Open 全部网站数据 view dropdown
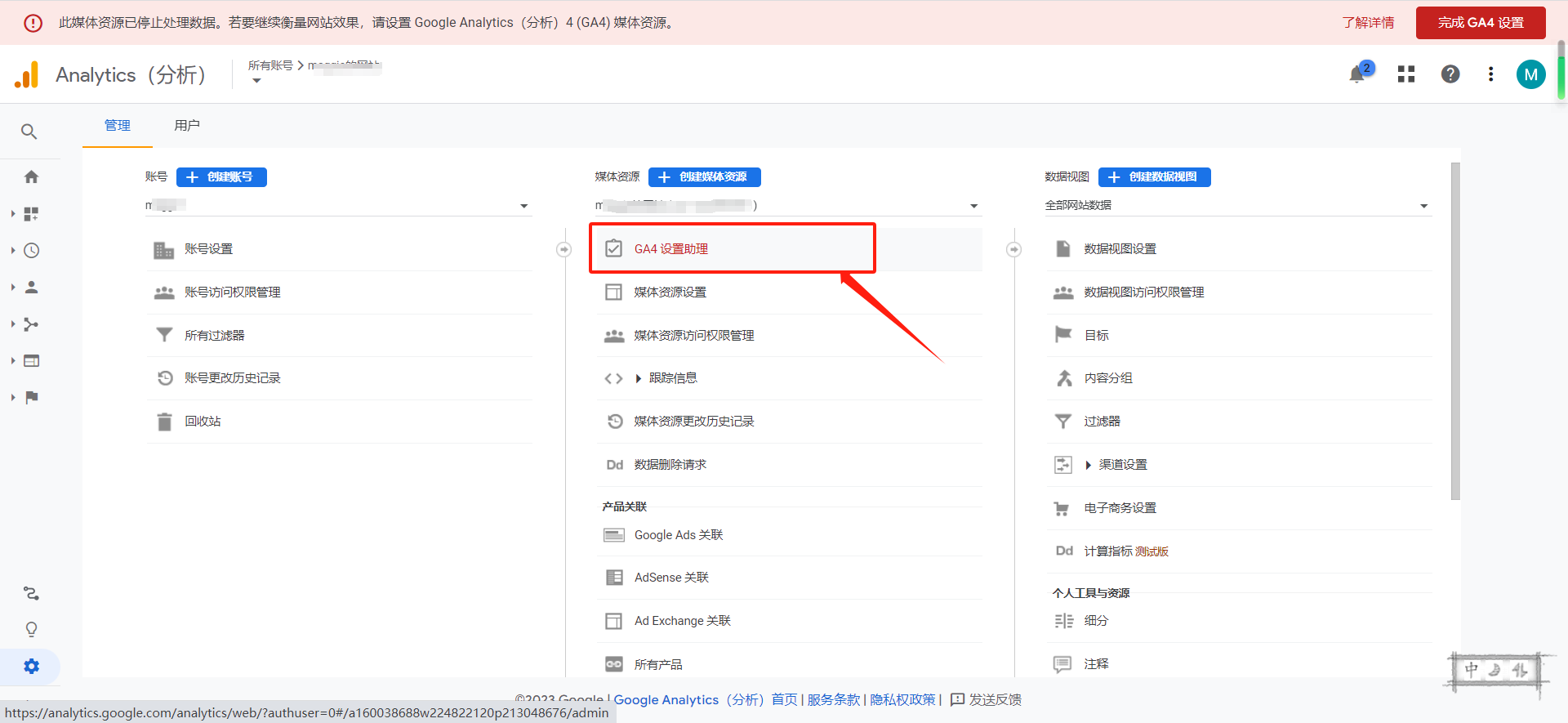This screenshot has width=1568, height=723. coord(1238,206)
